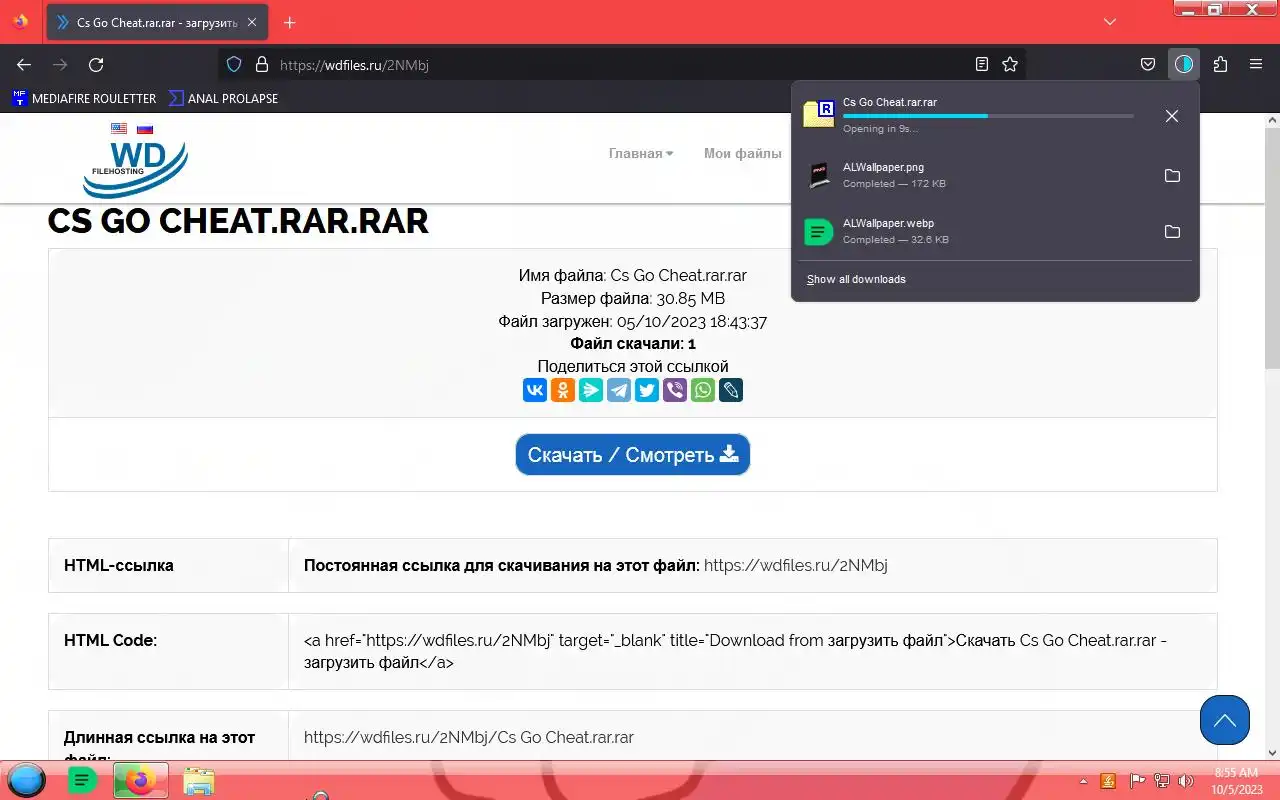Click the permanent link https://wdfiles.ru/2NMbj
This screenshot has height=800, width=1280.
pyautogui.click(x=796, y=565)
